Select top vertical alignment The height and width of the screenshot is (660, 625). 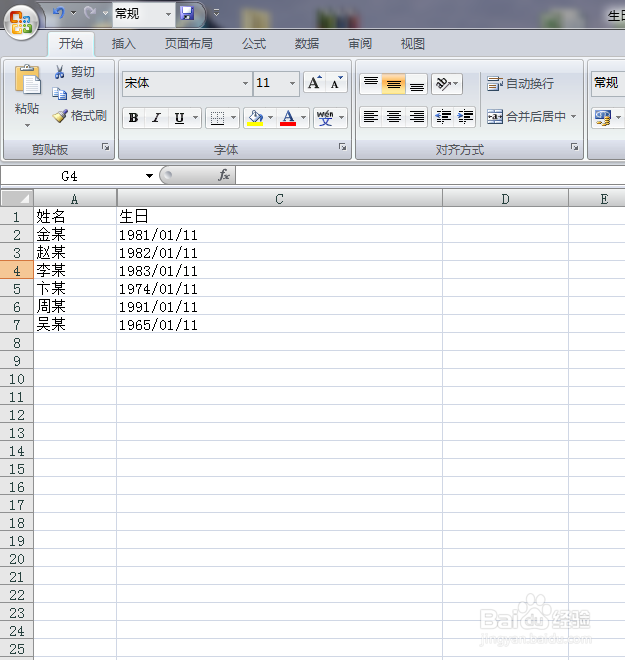click(371, 83)
